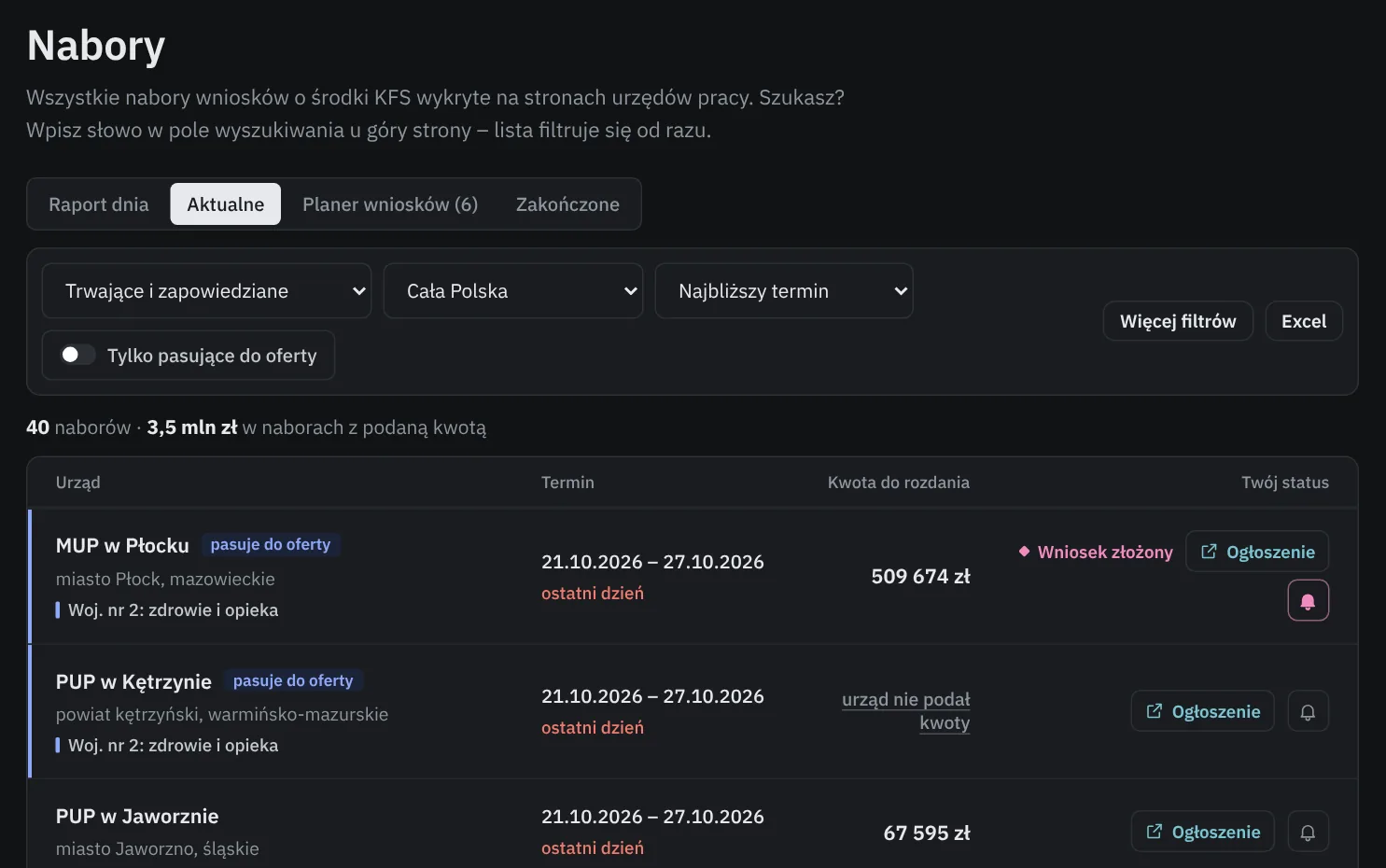Switch to the 'Raport dnia' tab
The image size is (1386, 868).
point(99,204)
